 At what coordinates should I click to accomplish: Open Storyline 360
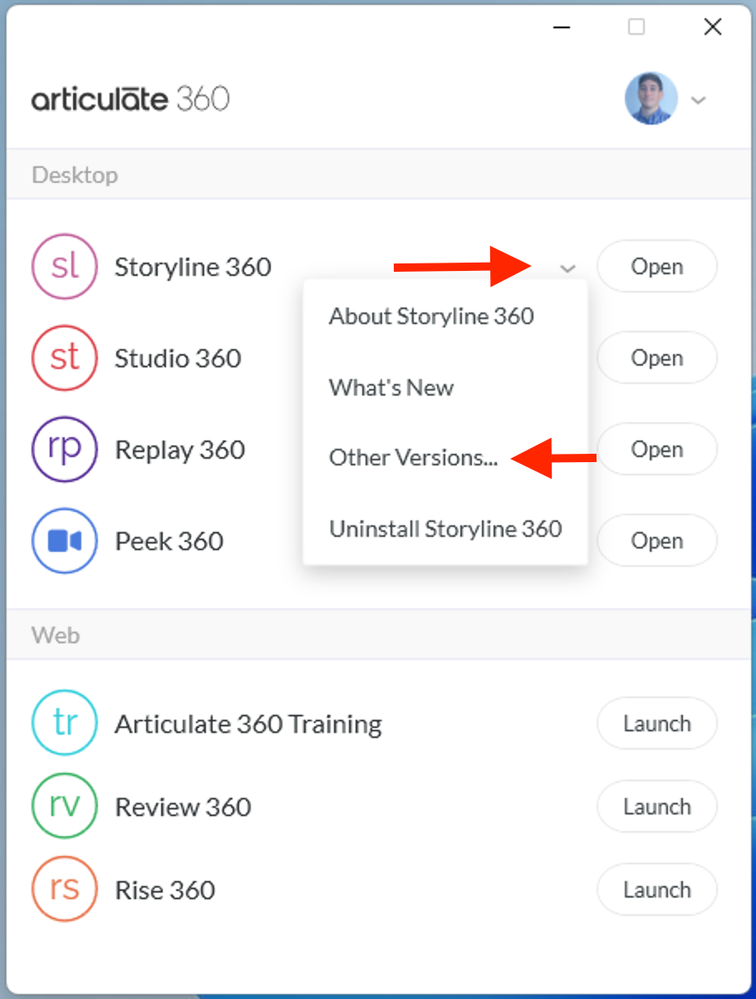pyautogui.click(x=657, y=266)
